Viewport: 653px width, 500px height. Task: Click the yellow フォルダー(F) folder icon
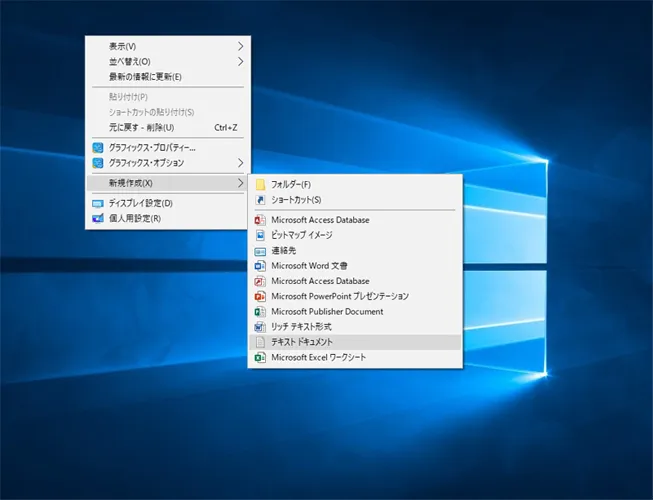point(260,184)
